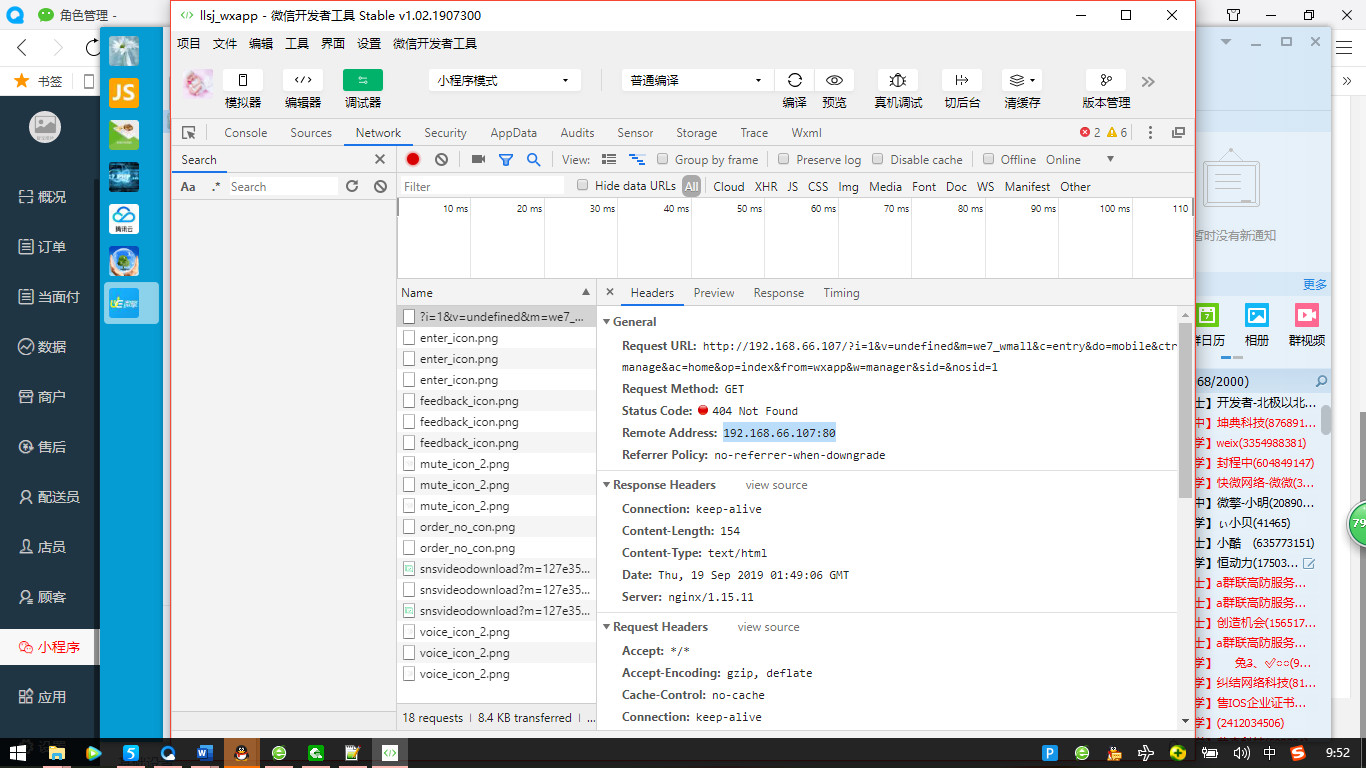Select the All request type filter
This screenshot has width=1366, height=768.
point(692,186)
